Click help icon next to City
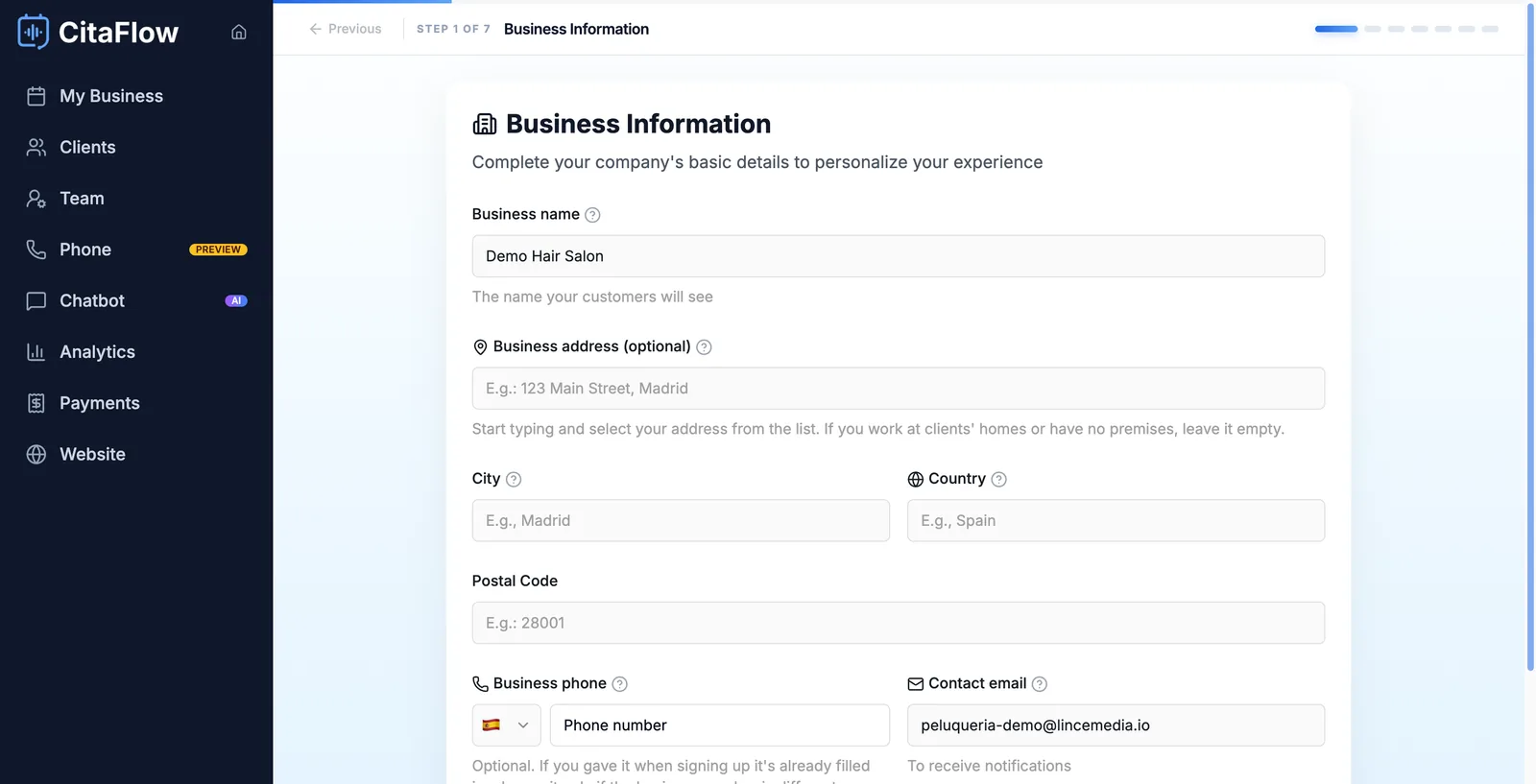 pos(514,479)
